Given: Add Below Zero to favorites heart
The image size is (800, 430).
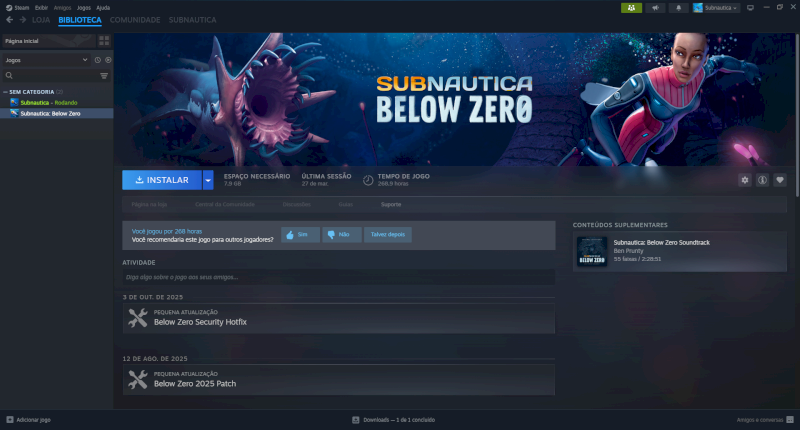Looking at the screenshot, I should pyautogui.click(x=780, y=180).
